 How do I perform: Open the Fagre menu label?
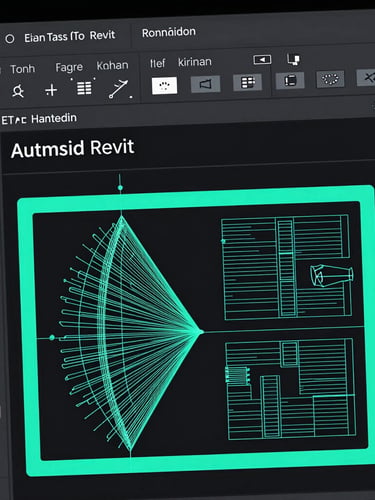(x=69, y=67)
